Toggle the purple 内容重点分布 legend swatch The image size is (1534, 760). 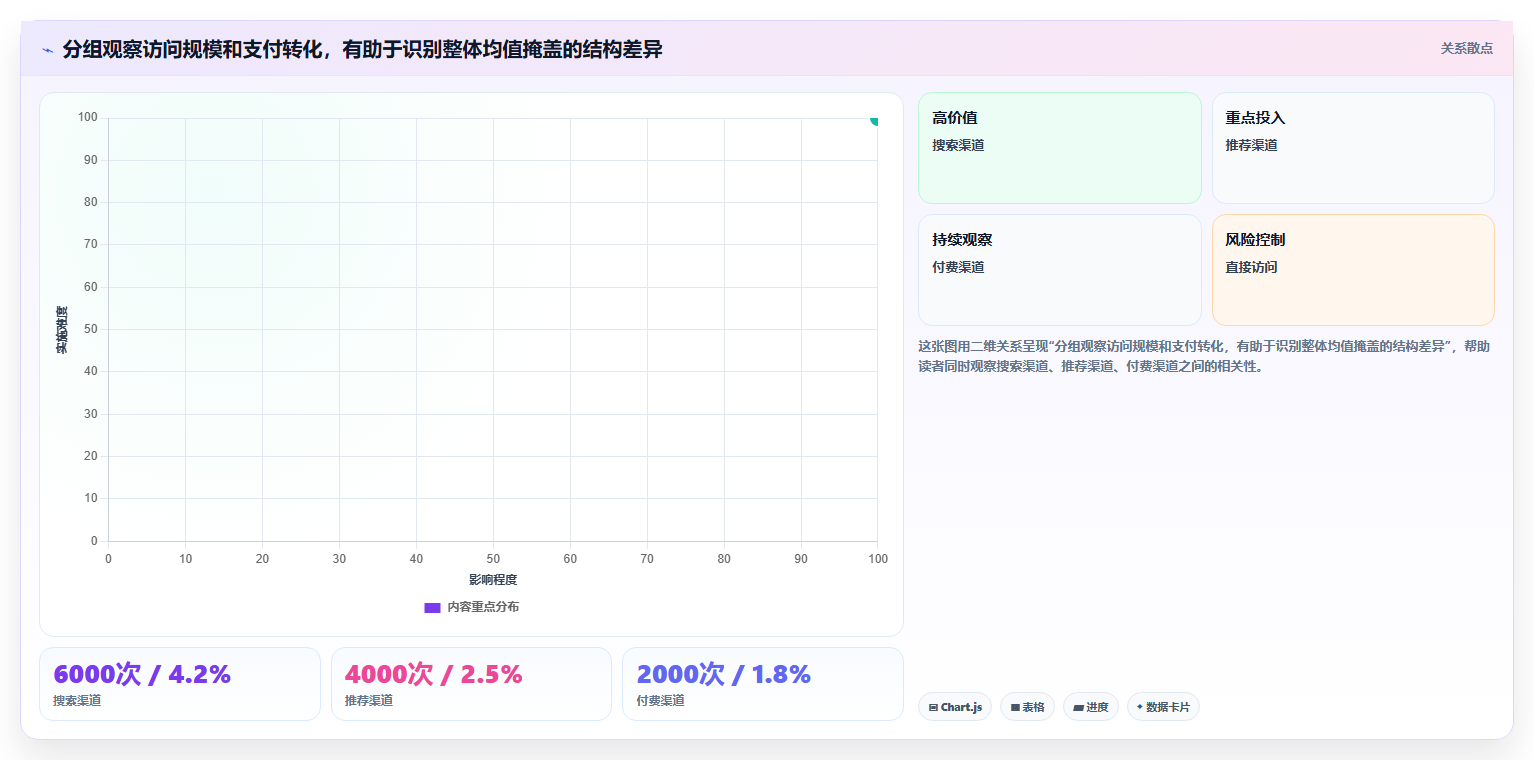click(x=432, y=607)
